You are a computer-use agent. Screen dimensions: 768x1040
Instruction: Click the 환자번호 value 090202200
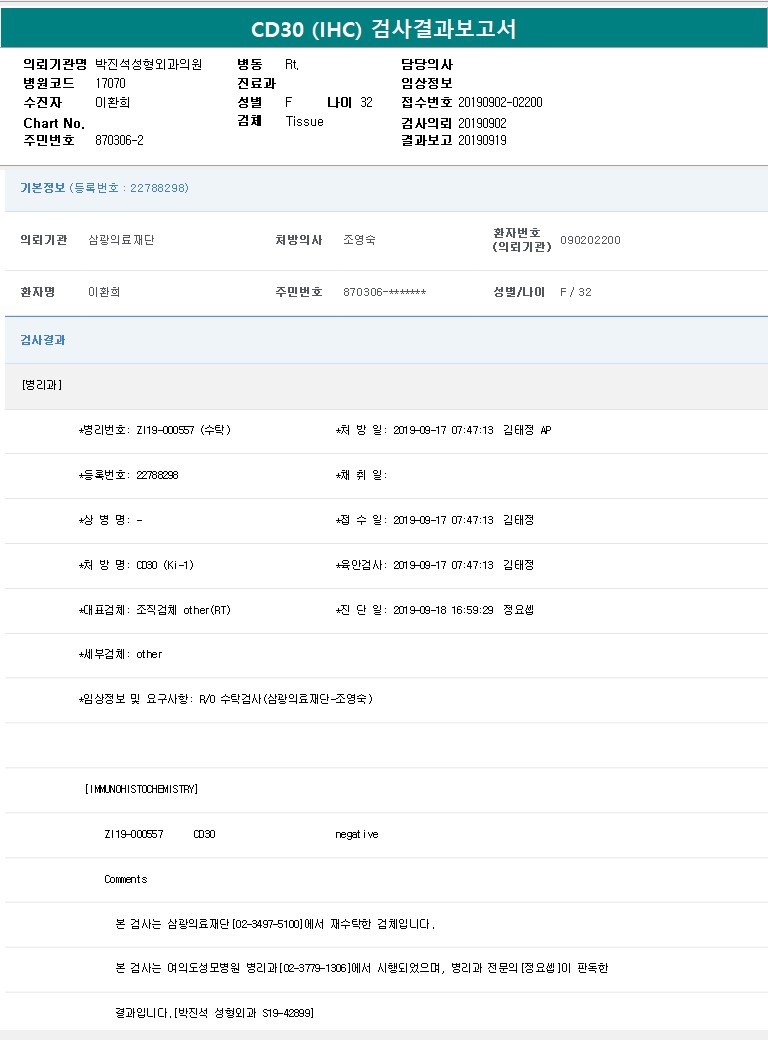coord(590,240)
